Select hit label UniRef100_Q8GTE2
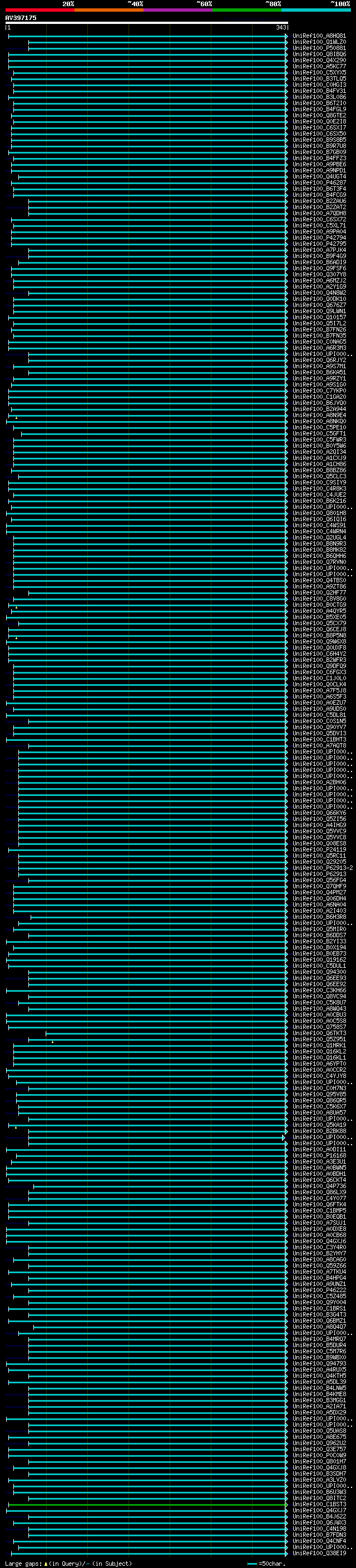The height and width of the screenshot is (1568, 356). click(x=319, y=115)
